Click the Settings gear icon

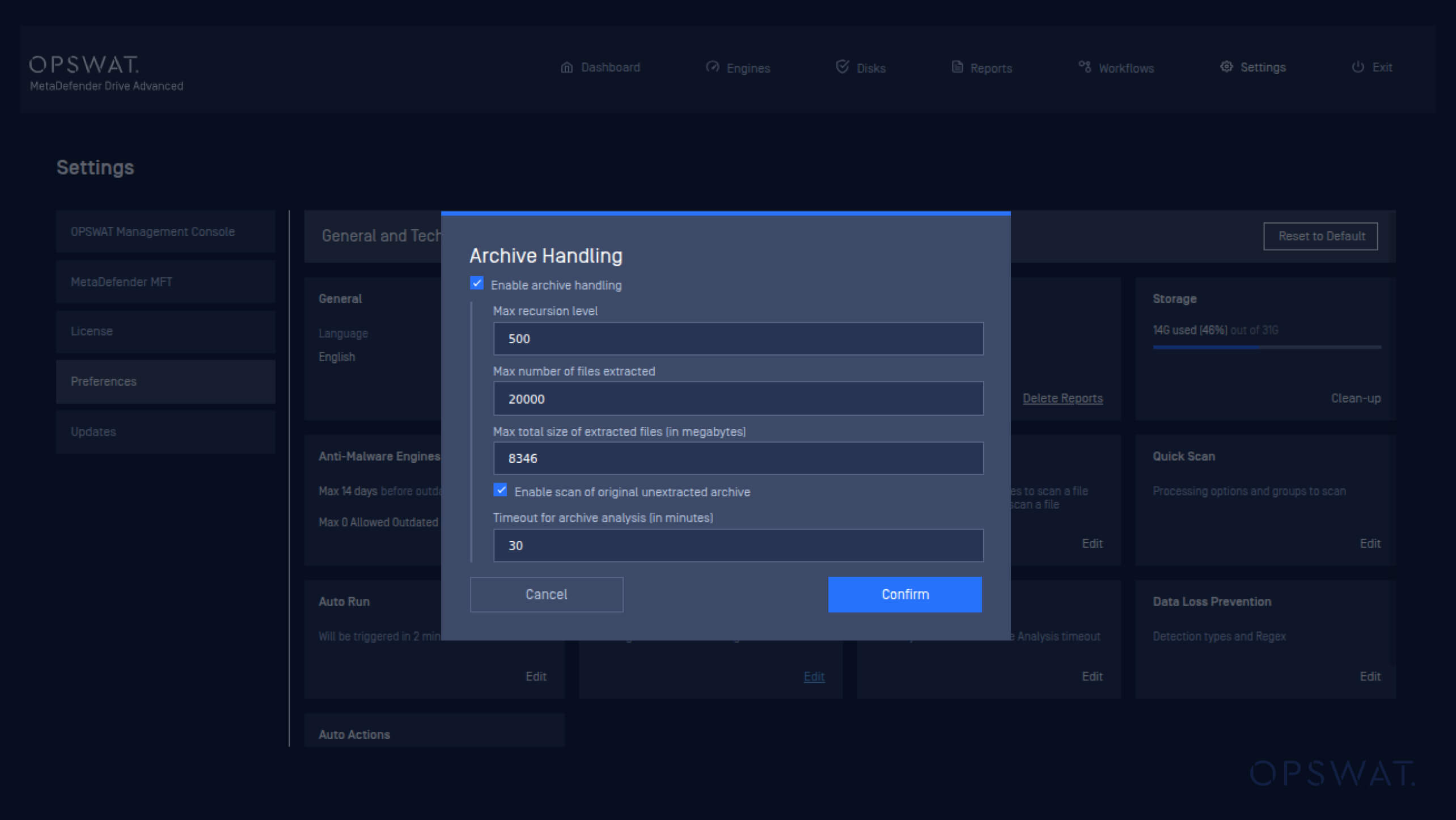click(x=1226, y=67)
